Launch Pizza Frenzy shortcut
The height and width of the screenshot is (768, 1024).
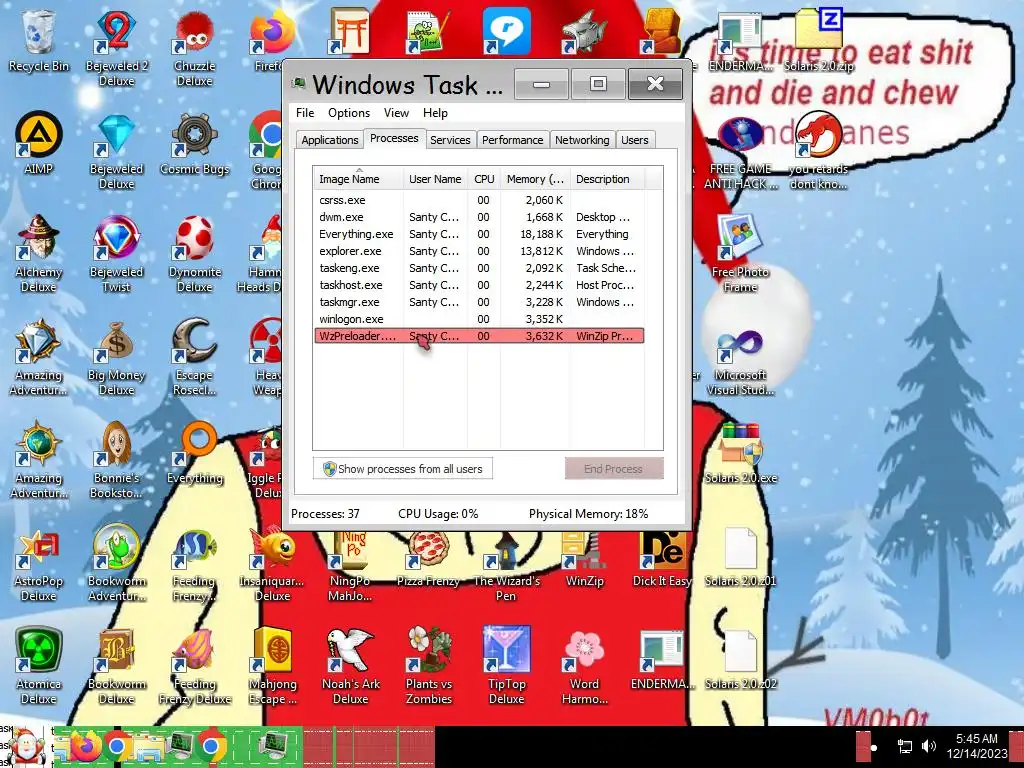coord(428,559)
